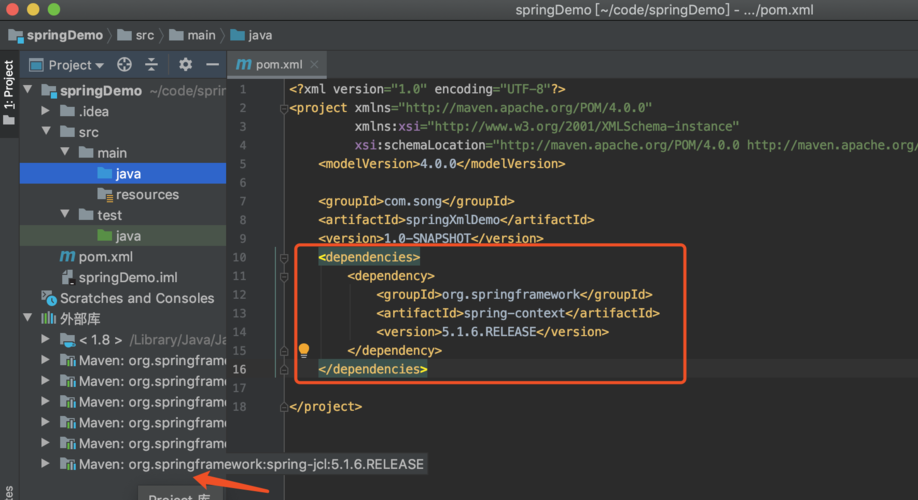Click the fold end marker on line 18
The height and width of the screenshot is (500, 918).
284,407
